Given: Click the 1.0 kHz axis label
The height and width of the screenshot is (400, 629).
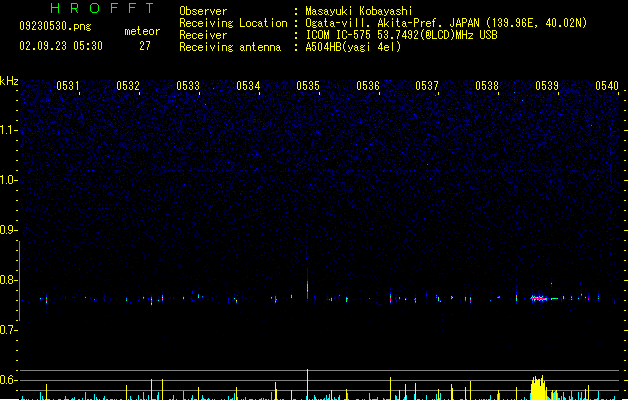Looking at the screenshot, I should pyautogui.click(x=8, y=180).
